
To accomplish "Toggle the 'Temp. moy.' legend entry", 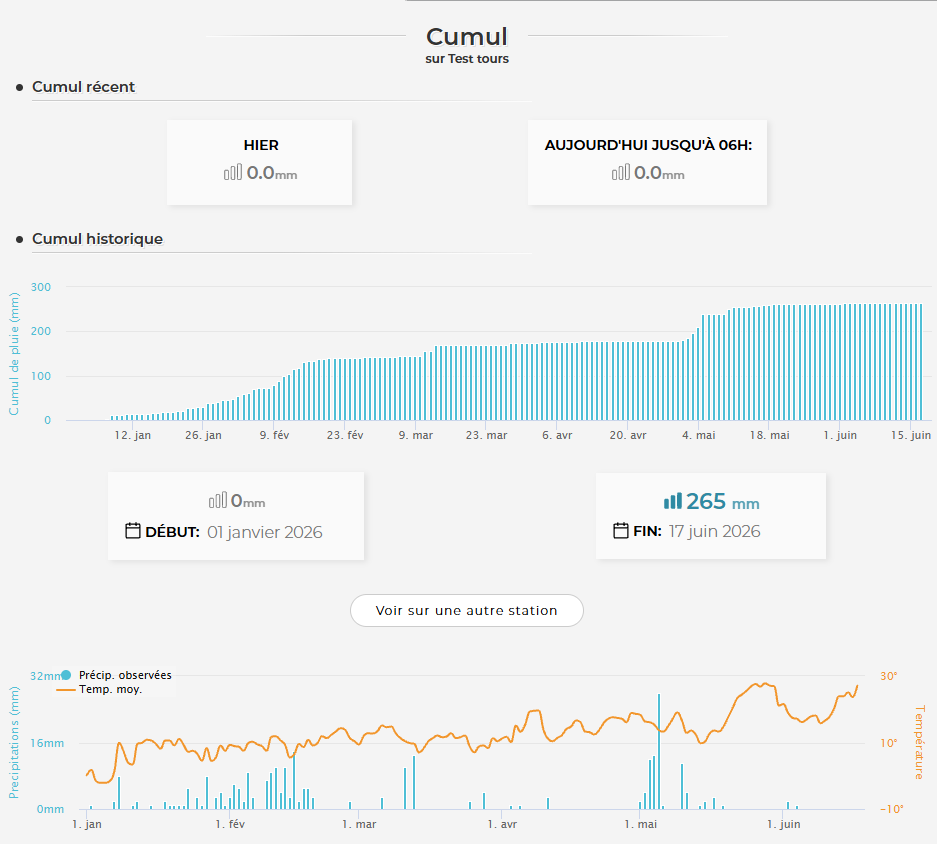I will (99, 689).
